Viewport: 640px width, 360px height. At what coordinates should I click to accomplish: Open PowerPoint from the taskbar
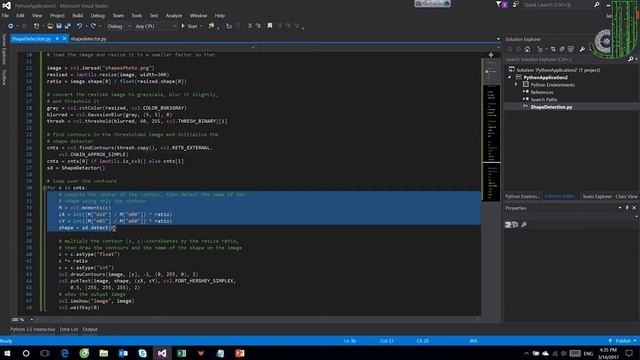point(240,353)
